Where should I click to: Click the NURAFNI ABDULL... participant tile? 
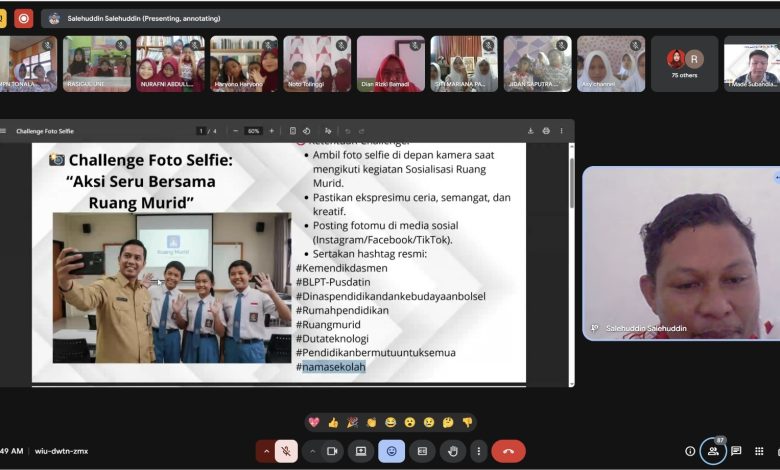(171, 64)
